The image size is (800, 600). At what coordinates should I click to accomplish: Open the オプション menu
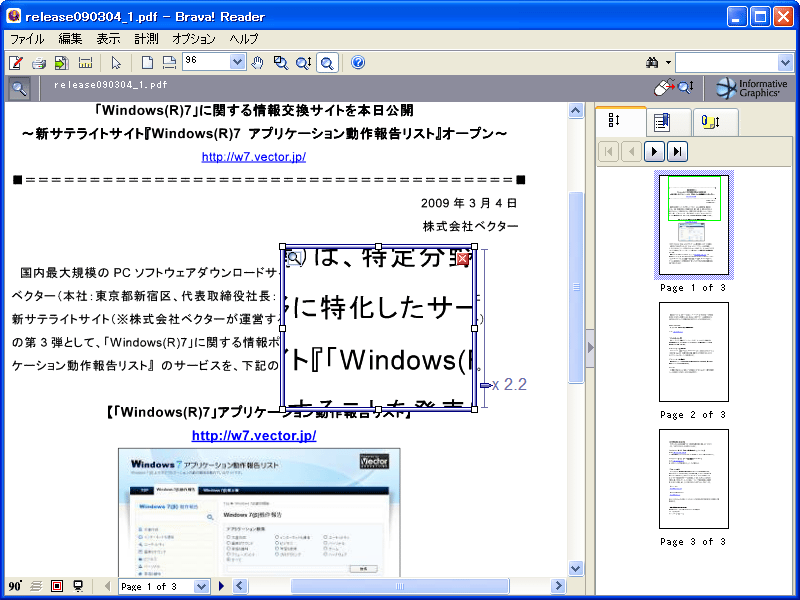click(x=194, y=39)
